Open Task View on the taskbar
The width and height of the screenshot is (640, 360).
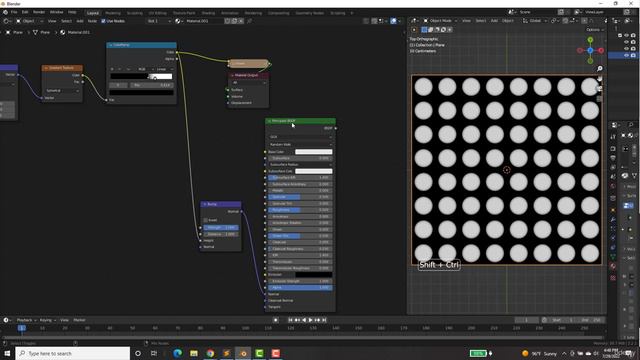[x=153, y=353]
